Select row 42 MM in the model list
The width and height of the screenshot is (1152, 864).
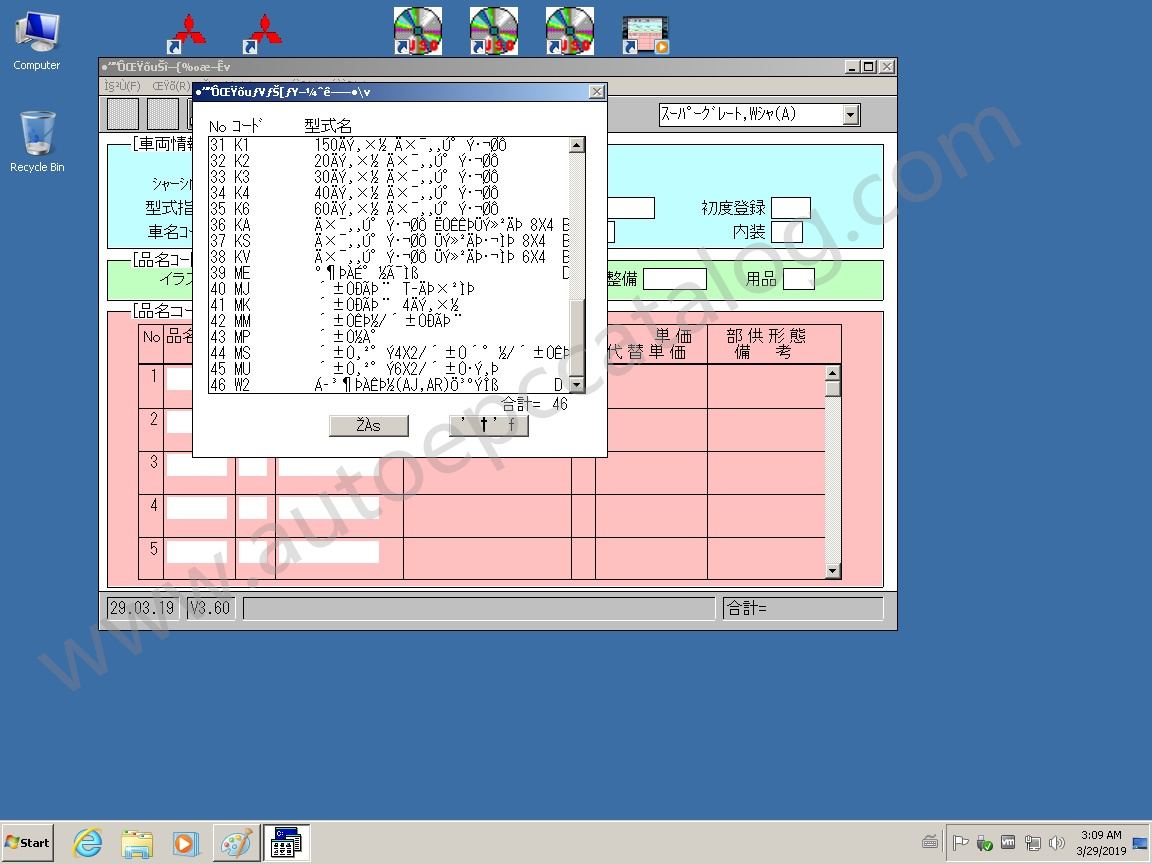[389, 321]
